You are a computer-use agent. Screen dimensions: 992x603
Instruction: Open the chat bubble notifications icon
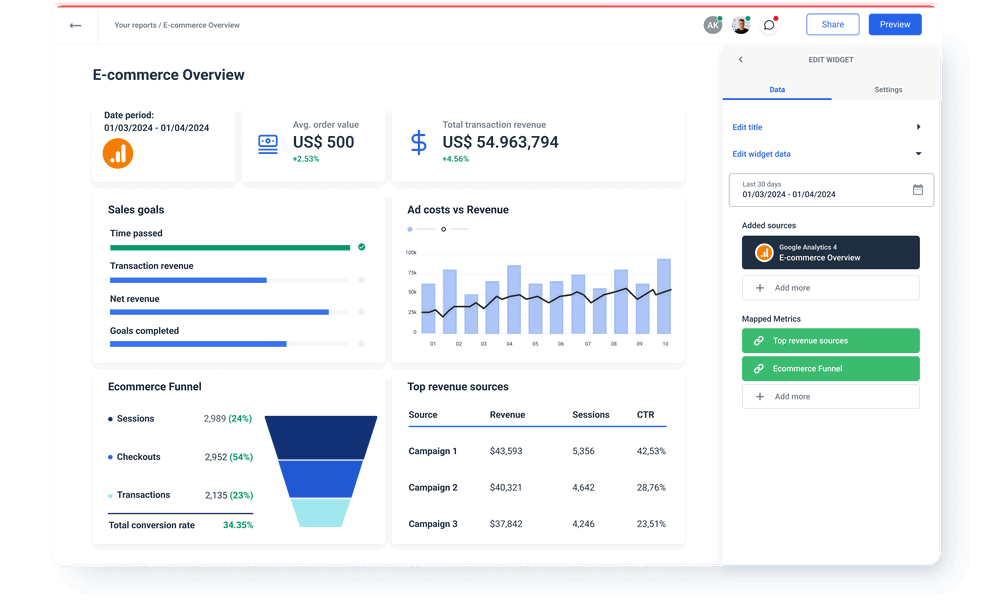(x=768, y=24)
